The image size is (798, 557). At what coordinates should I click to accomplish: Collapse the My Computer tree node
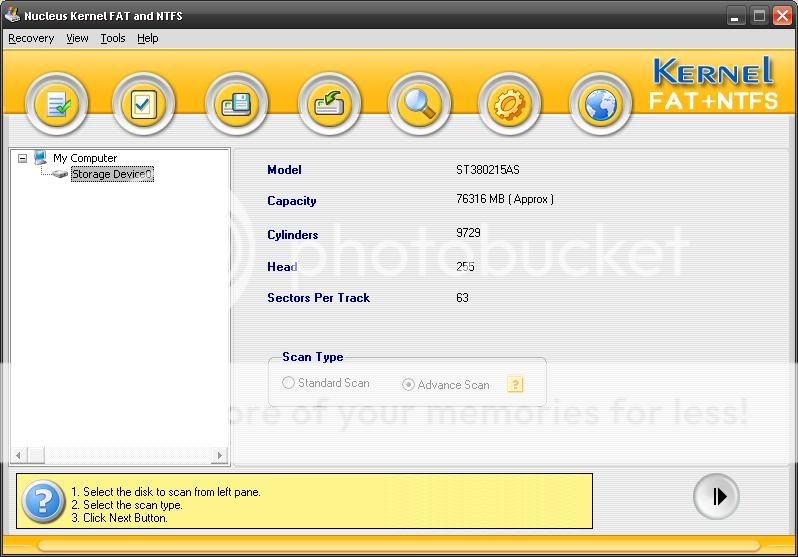tap(22, 158)
